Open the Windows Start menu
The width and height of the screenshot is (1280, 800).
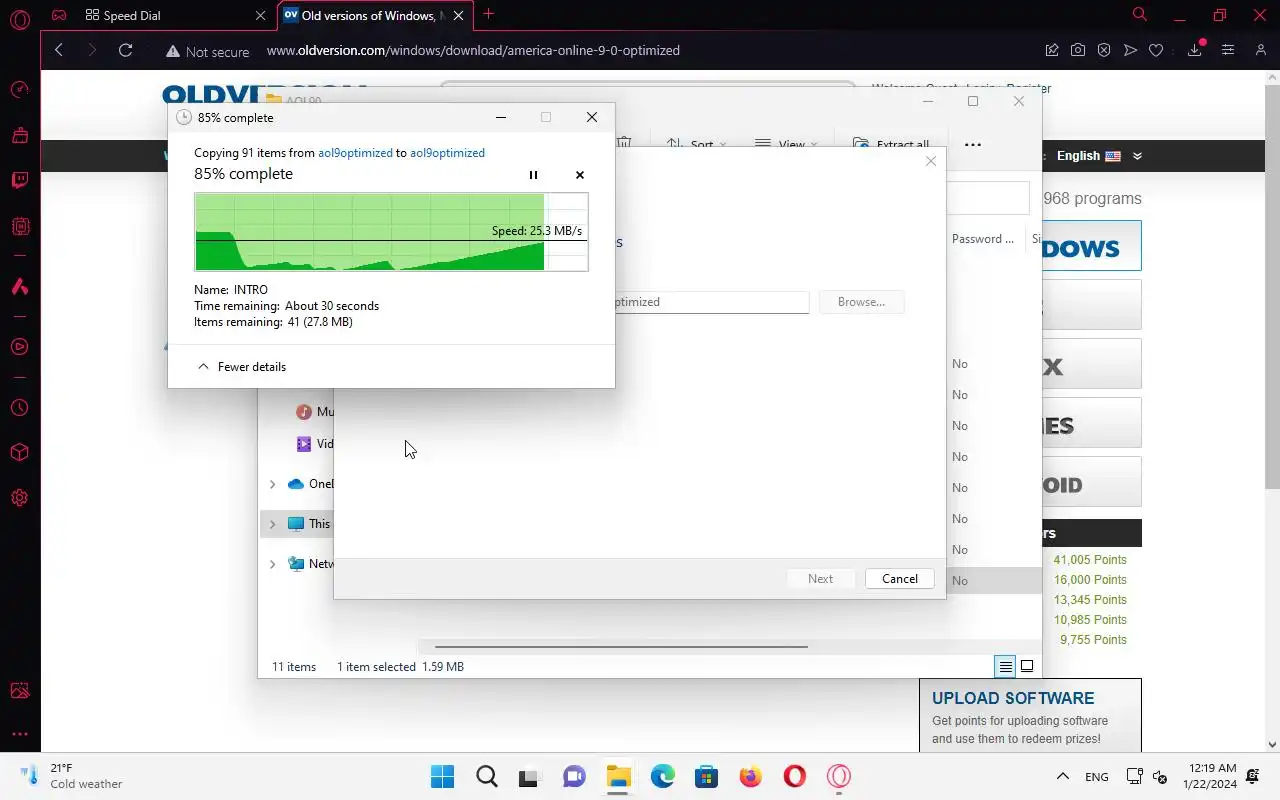442,777
